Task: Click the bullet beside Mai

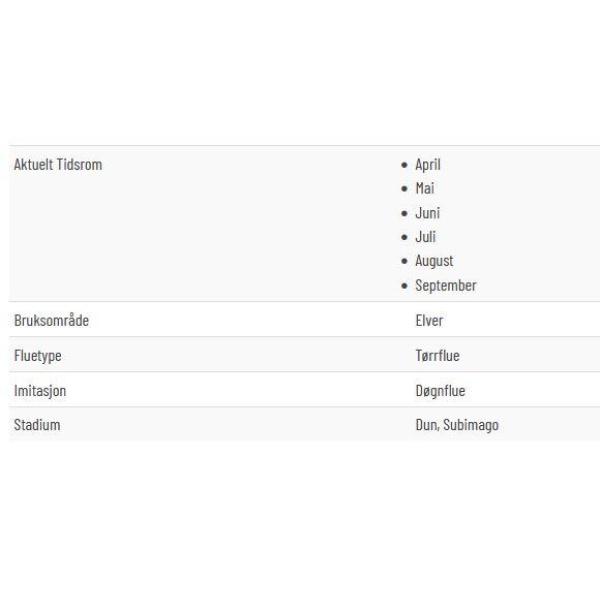Action: click(x=404, y=189)
